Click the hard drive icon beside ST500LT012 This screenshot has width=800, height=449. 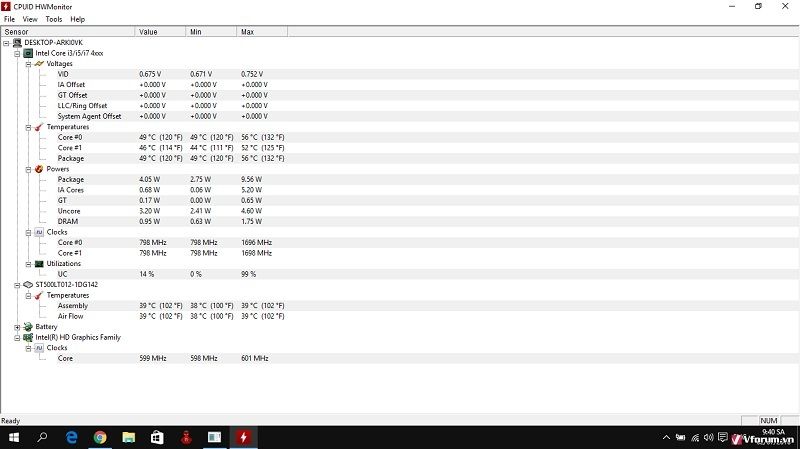pos(28,285)
